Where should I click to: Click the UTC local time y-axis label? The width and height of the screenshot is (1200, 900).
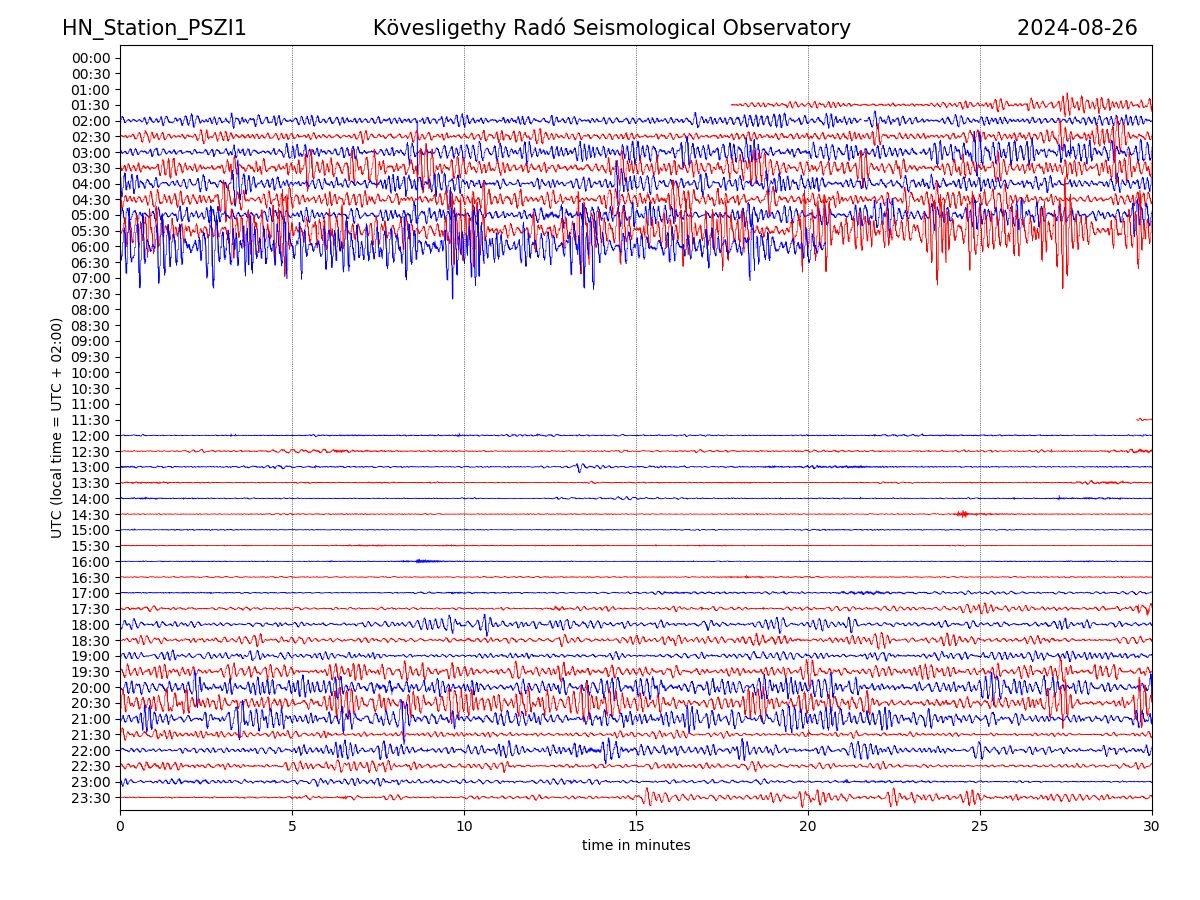coord(57,428)
